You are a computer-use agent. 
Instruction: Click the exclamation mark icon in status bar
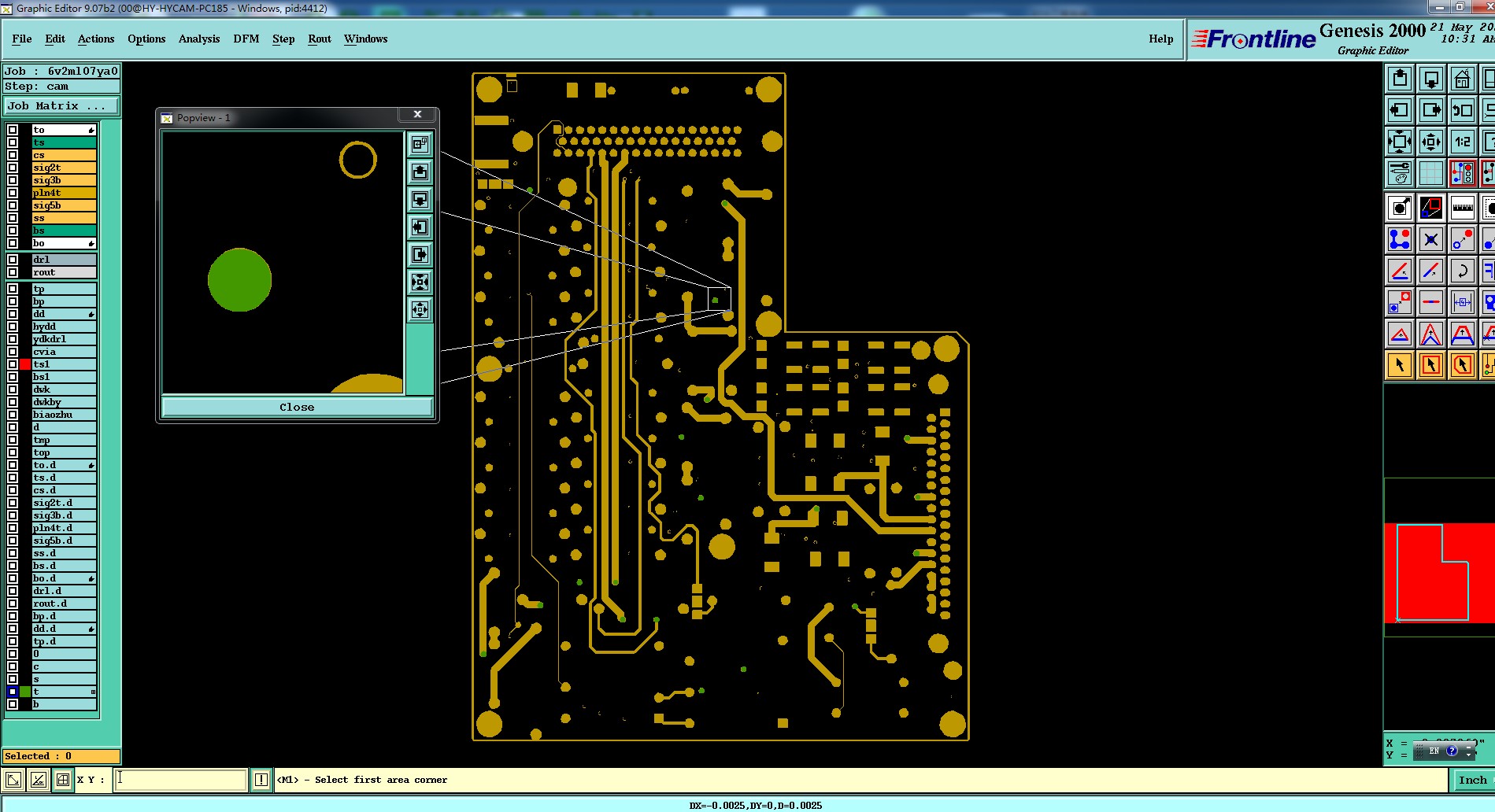tap(261, 780)
